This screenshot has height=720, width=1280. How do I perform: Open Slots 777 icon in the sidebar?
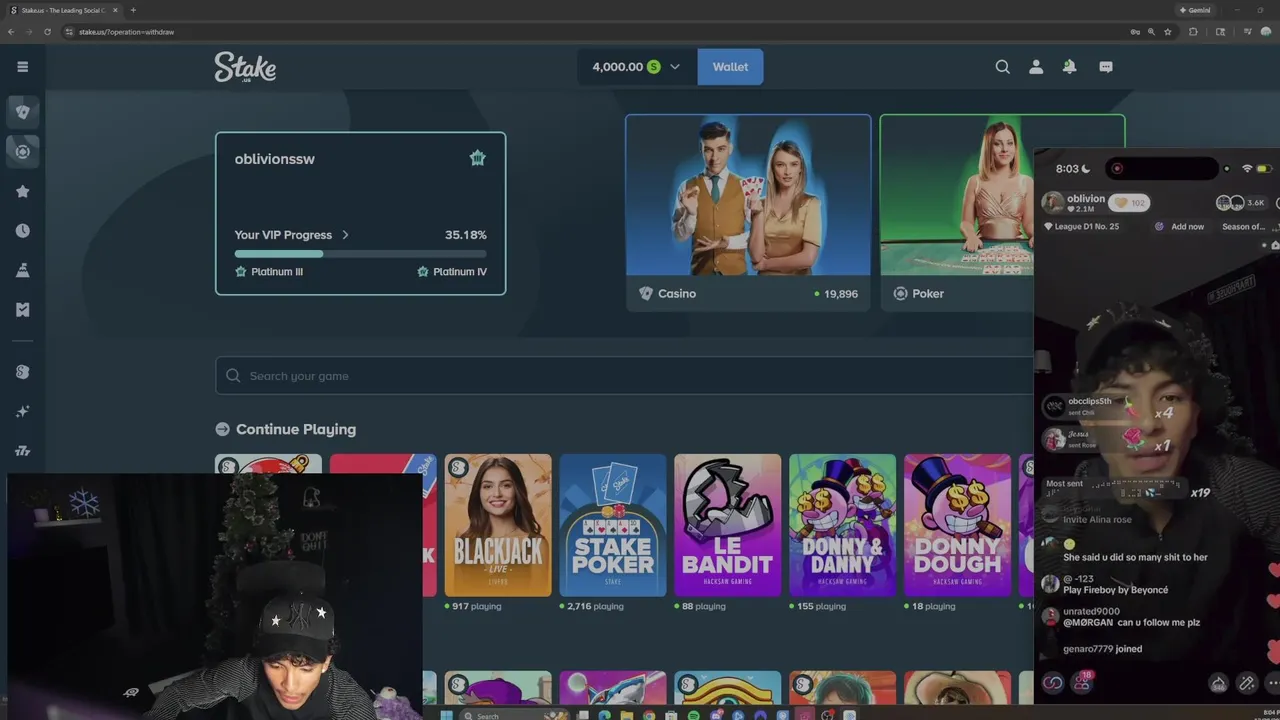click(x=22, y=451)
